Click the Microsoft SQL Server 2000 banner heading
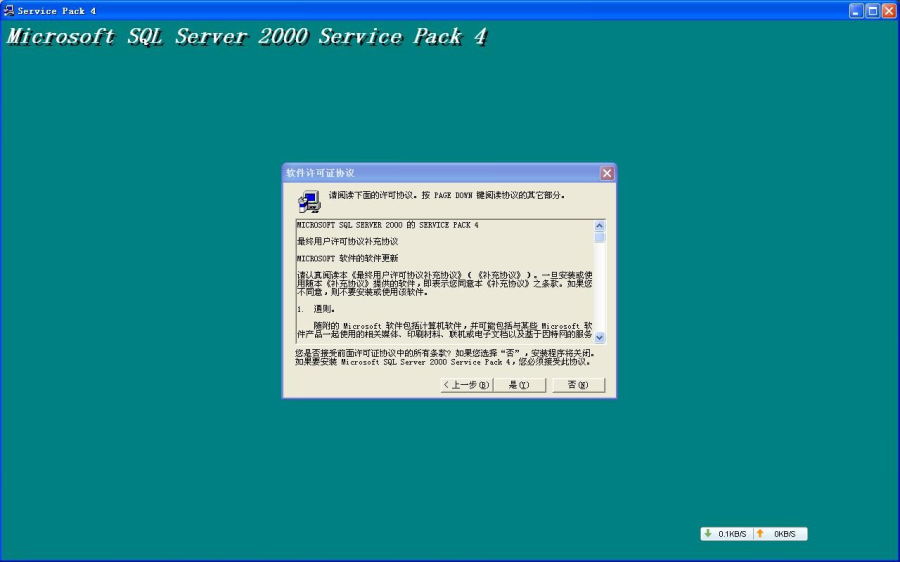Screen dimensions: 900x562 (x=246, y=37)
